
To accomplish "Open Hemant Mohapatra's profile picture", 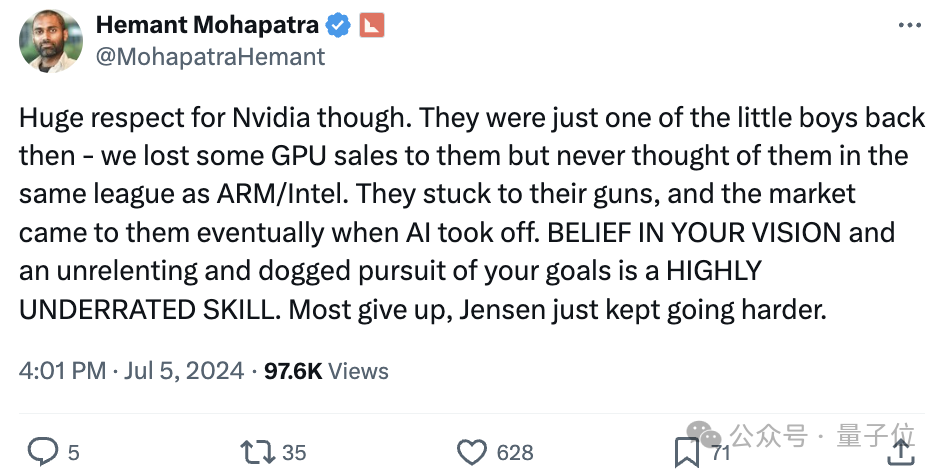I will point(51,41).
